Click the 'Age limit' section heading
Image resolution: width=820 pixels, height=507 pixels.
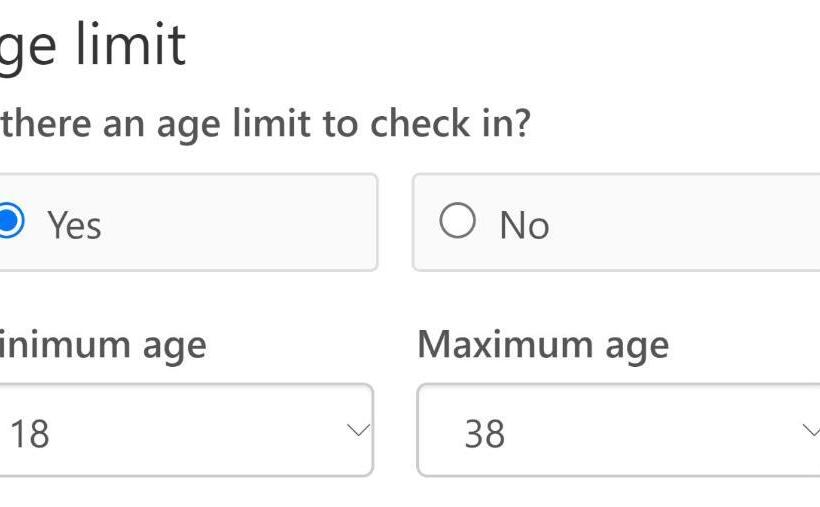93,43
